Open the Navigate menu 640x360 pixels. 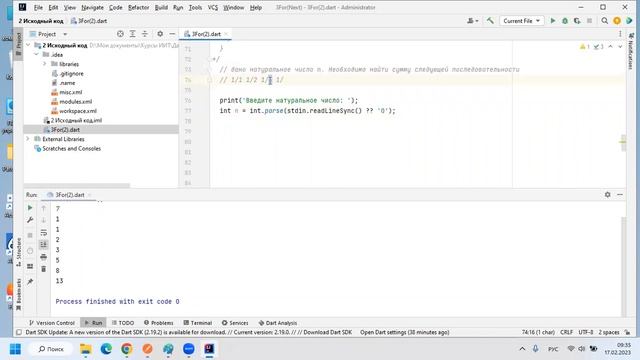(x=92, y=7)
